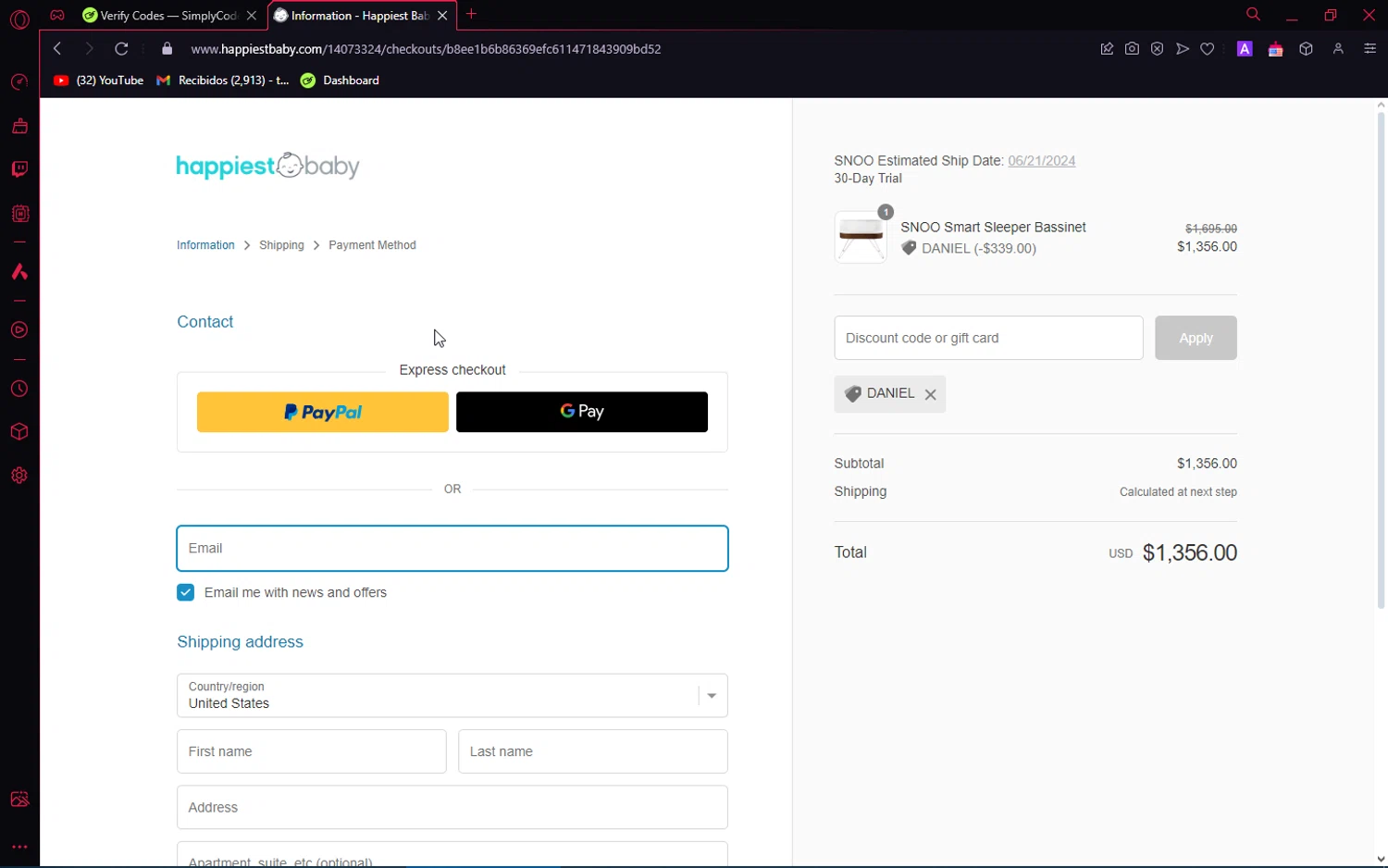Screen dimensions: 1388x868
Task: Switch to Verify Codes SimplyCodes tab
Action: point(169,16)
